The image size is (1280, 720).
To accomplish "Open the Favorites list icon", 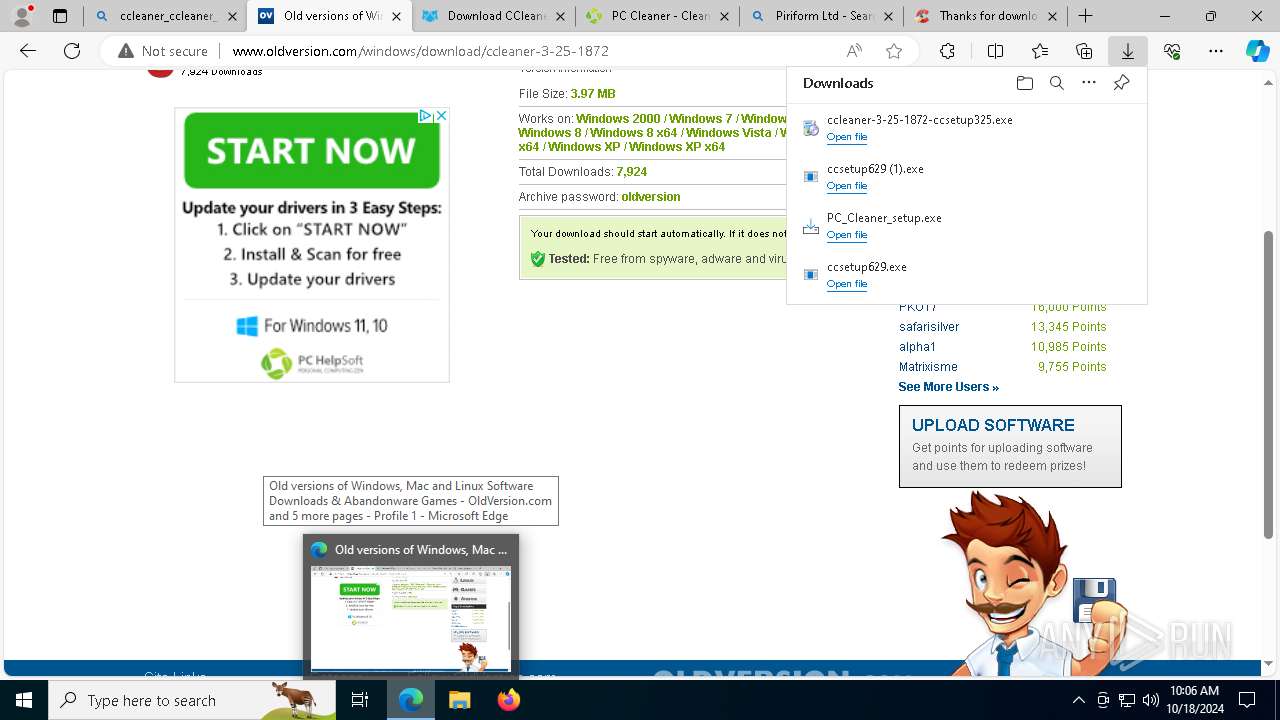I will pos(1040,51).
